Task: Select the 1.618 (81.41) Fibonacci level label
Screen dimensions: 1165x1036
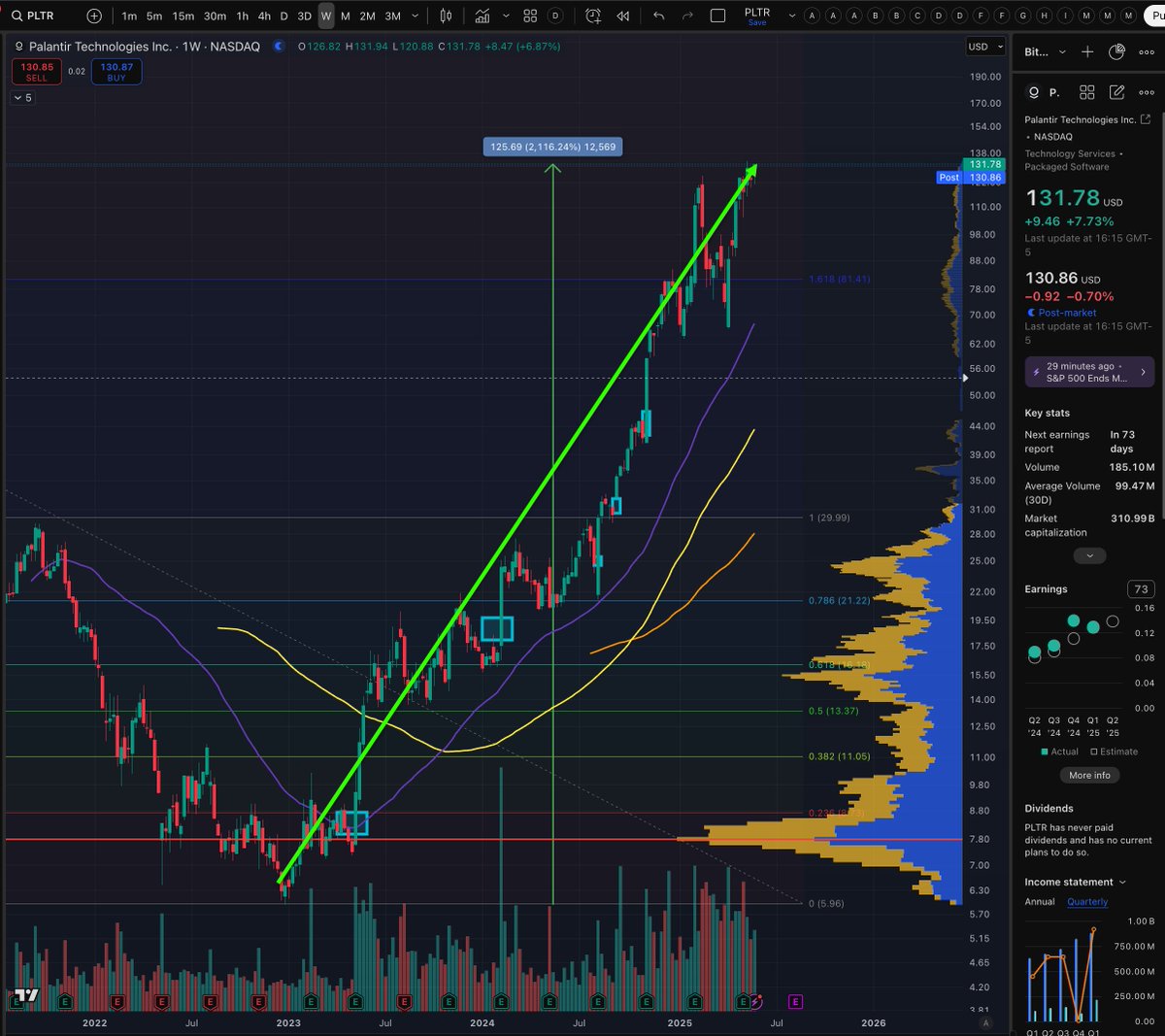Action: click(839, 279)
